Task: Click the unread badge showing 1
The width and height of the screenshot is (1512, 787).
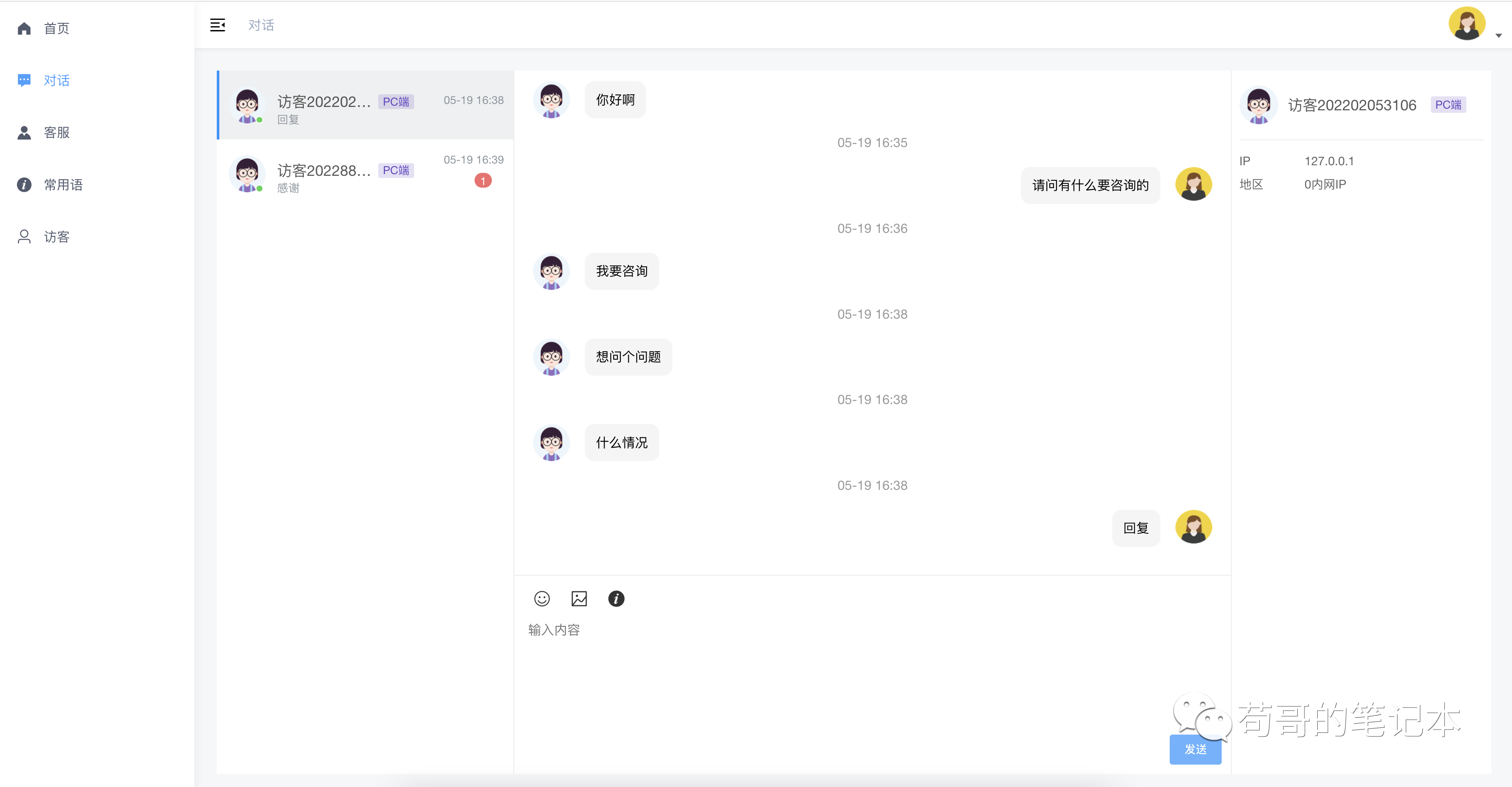Action: 483,181
